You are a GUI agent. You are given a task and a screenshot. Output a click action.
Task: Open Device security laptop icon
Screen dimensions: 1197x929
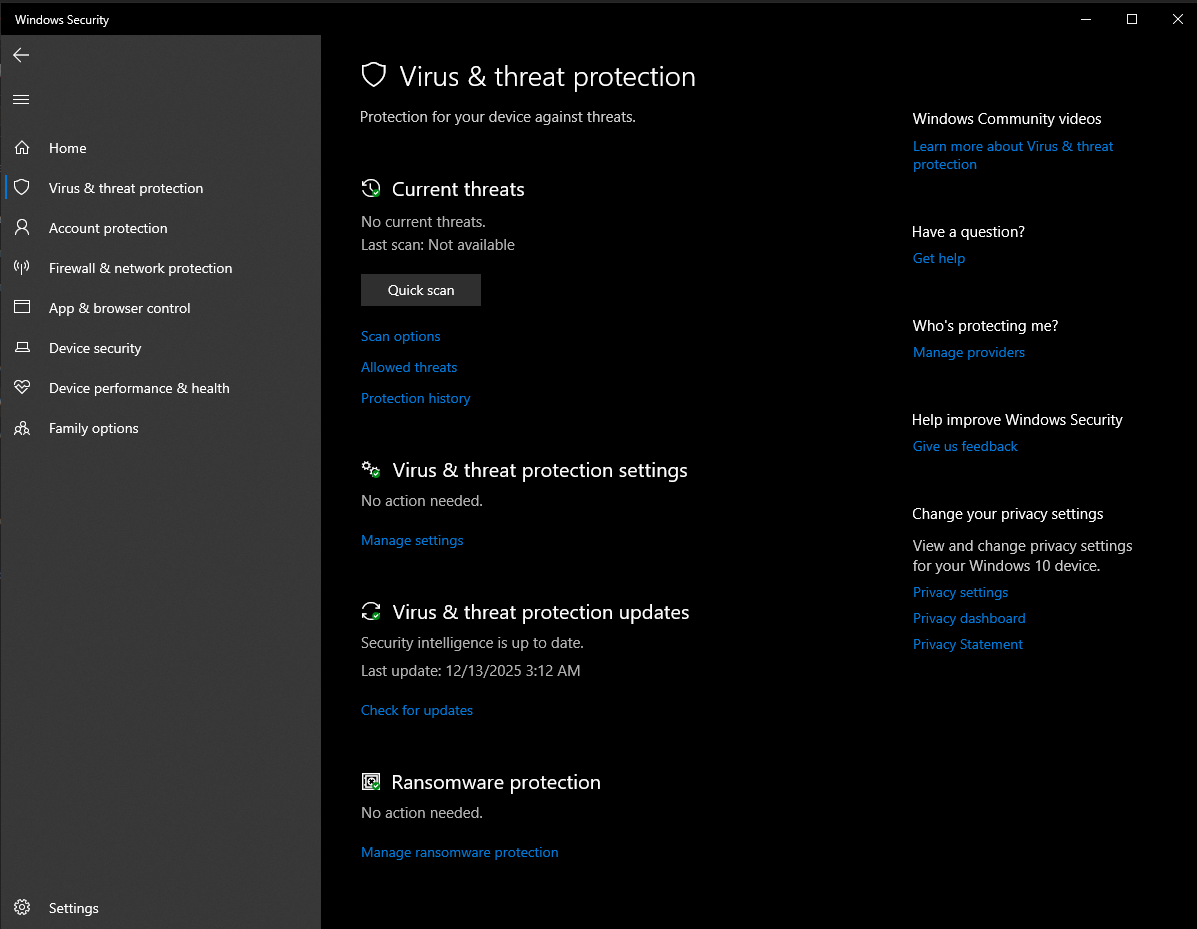(22, 348)
